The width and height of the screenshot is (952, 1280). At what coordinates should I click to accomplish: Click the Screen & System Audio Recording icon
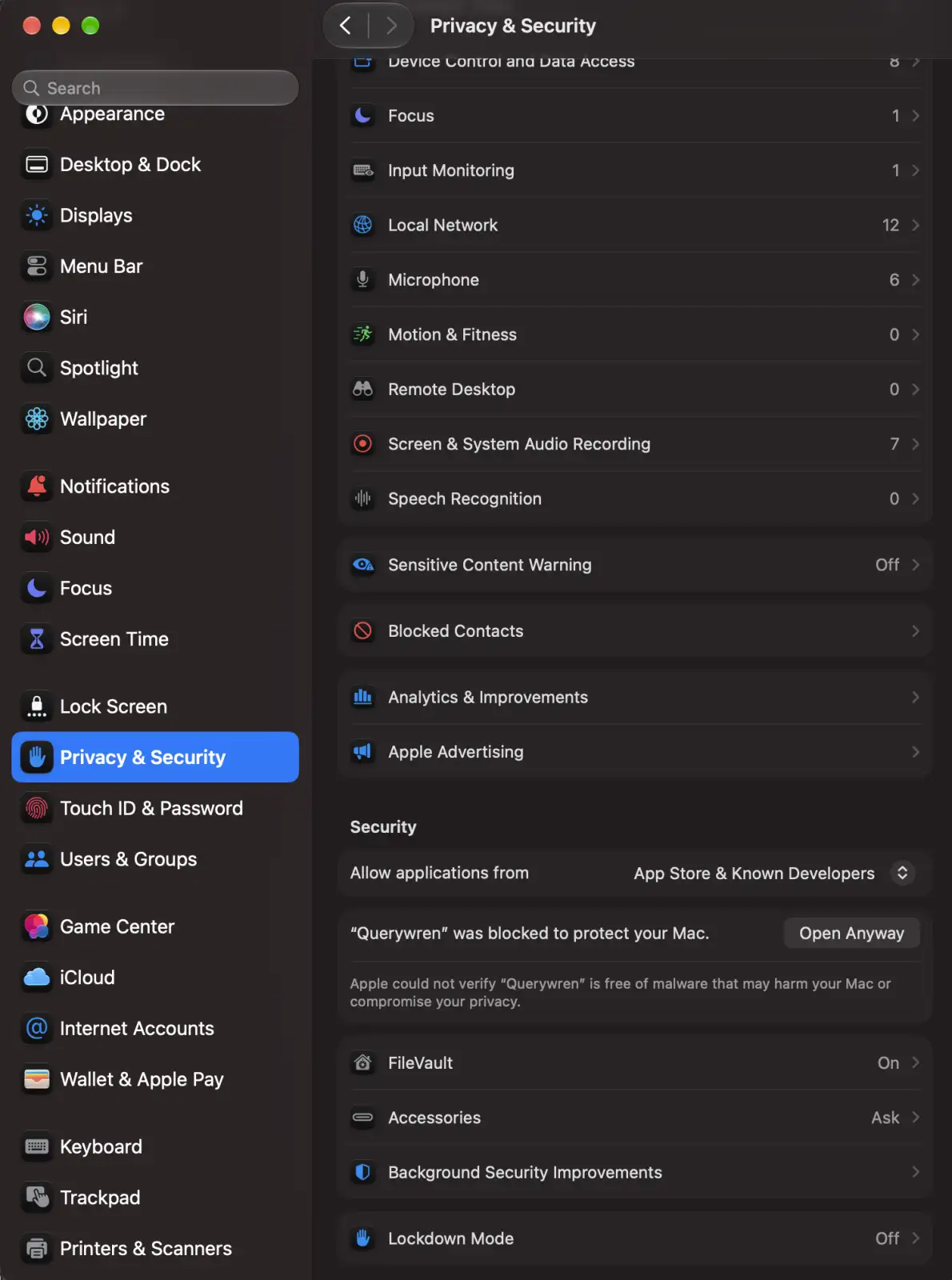pos(362,444)
